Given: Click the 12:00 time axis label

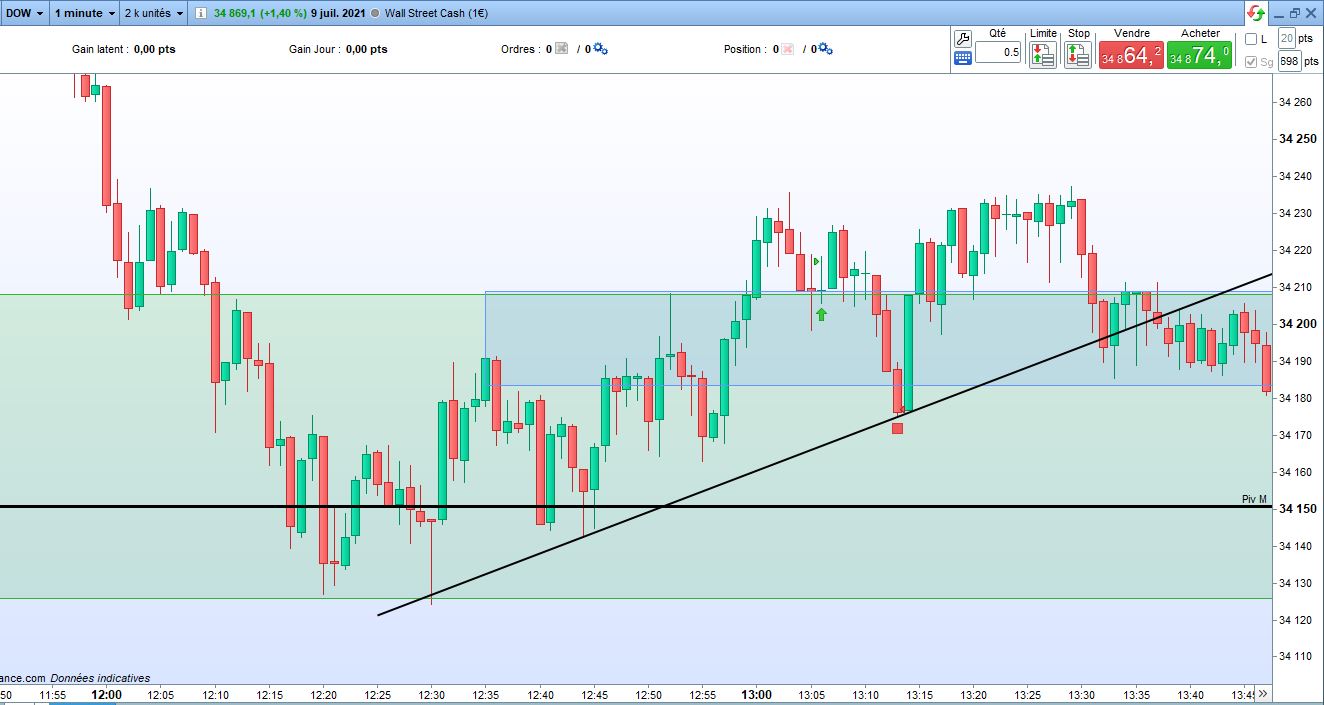Looking at the screenshot, I should pos(106,694).
